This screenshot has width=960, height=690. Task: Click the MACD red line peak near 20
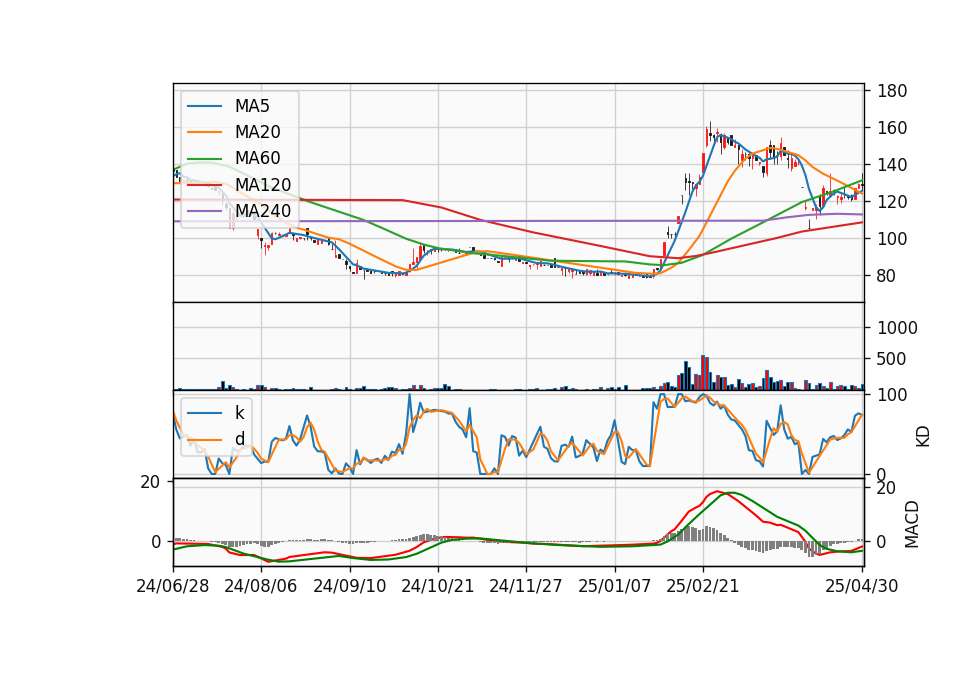(x=717, y=492)
